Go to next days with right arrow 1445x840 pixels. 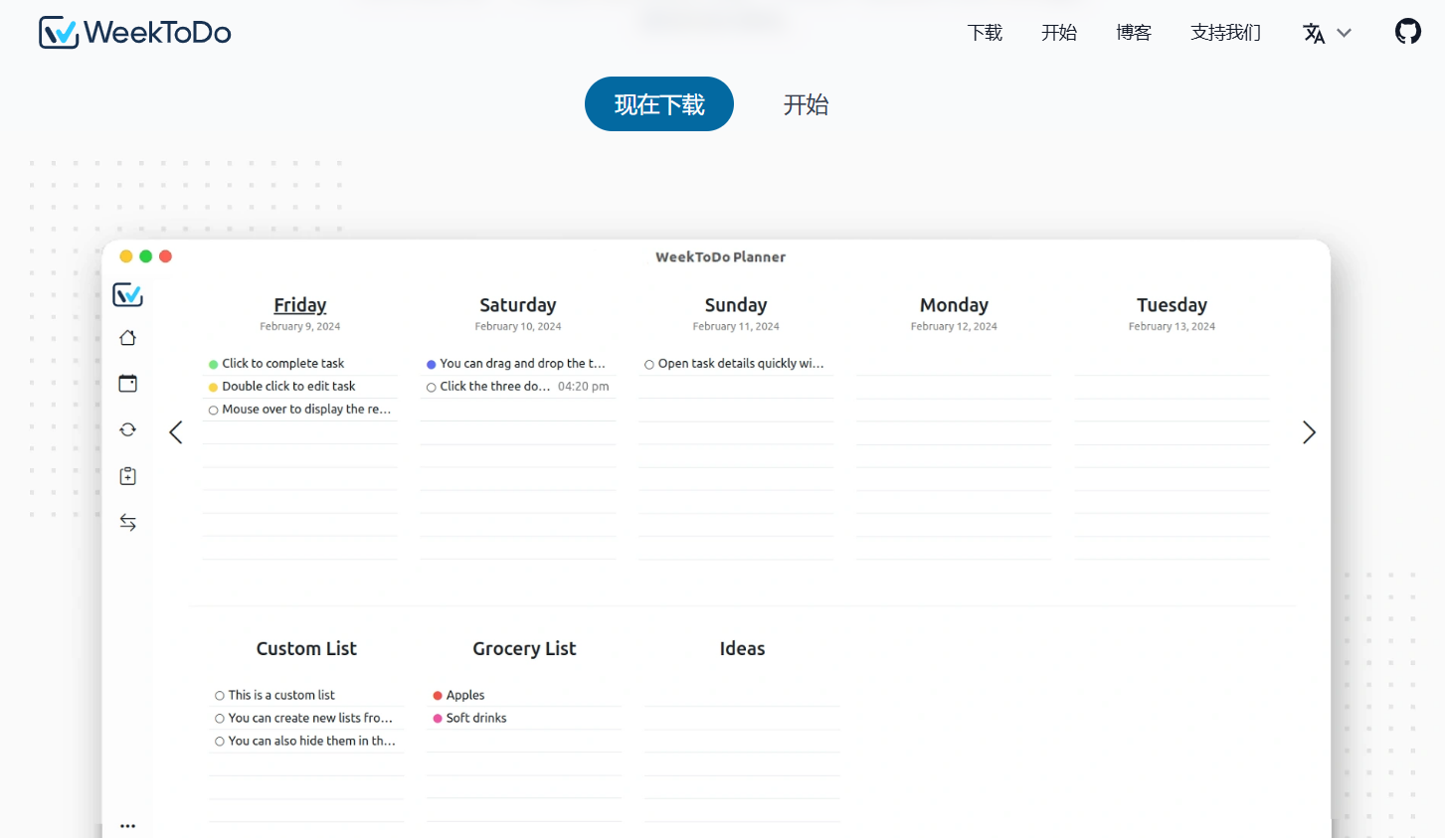click(1309, 432)
